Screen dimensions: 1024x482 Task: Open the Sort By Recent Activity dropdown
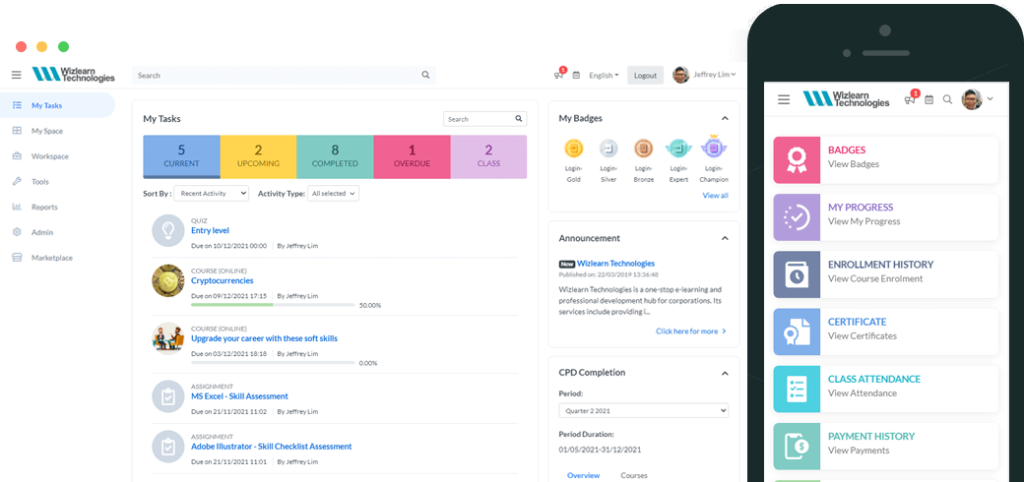click(211, 193)
